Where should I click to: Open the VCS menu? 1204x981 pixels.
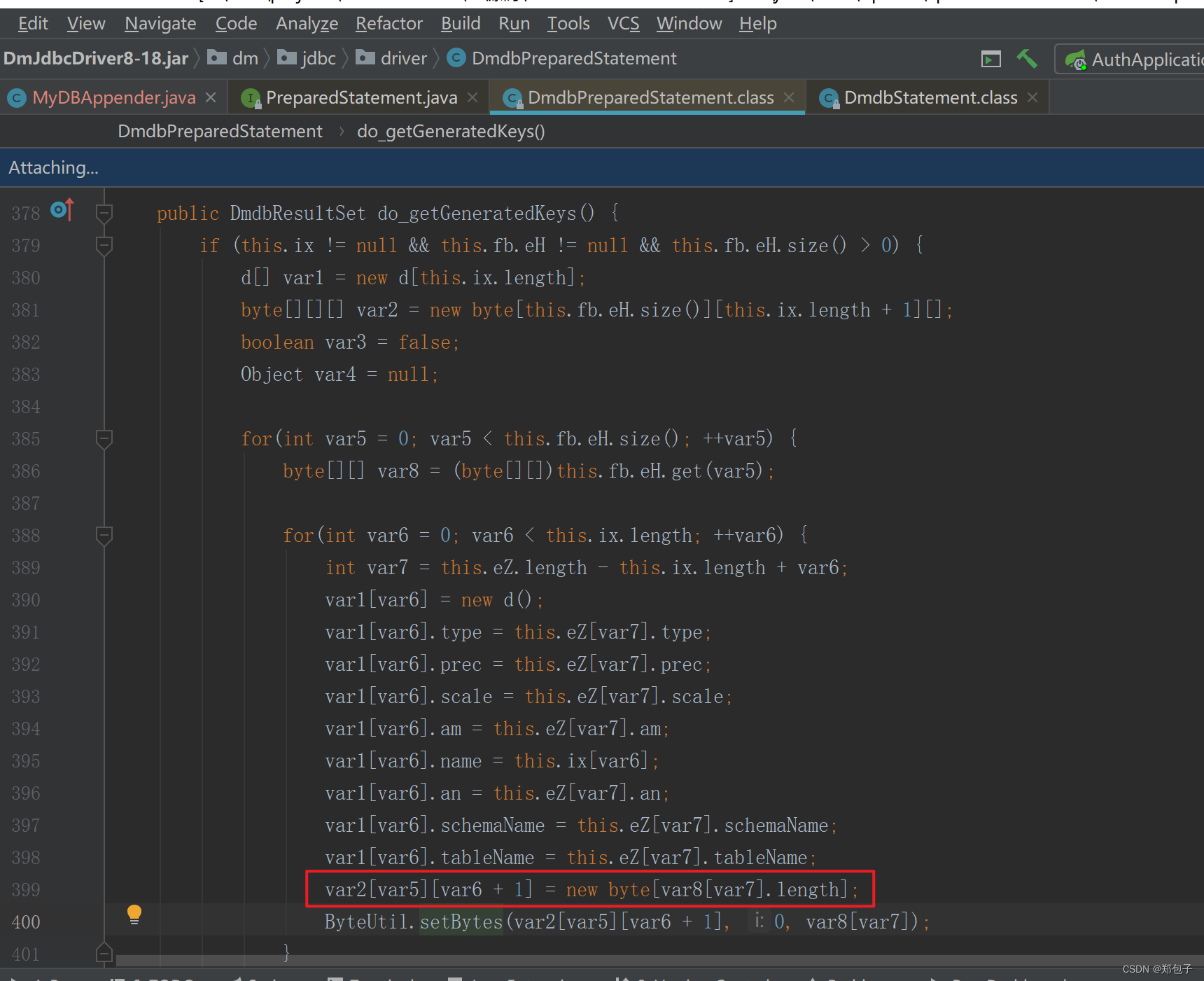[x=623, y=24]
